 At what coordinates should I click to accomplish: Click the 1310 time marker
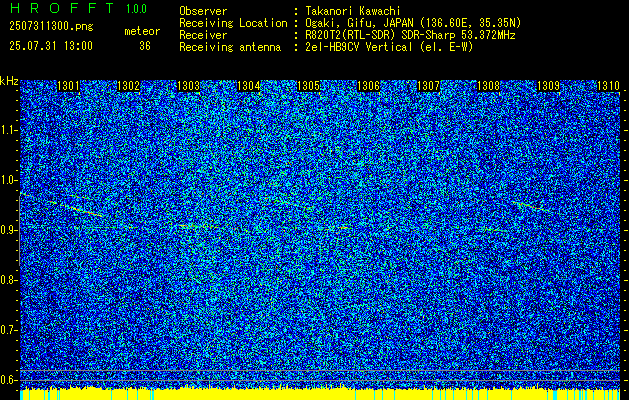609,86
